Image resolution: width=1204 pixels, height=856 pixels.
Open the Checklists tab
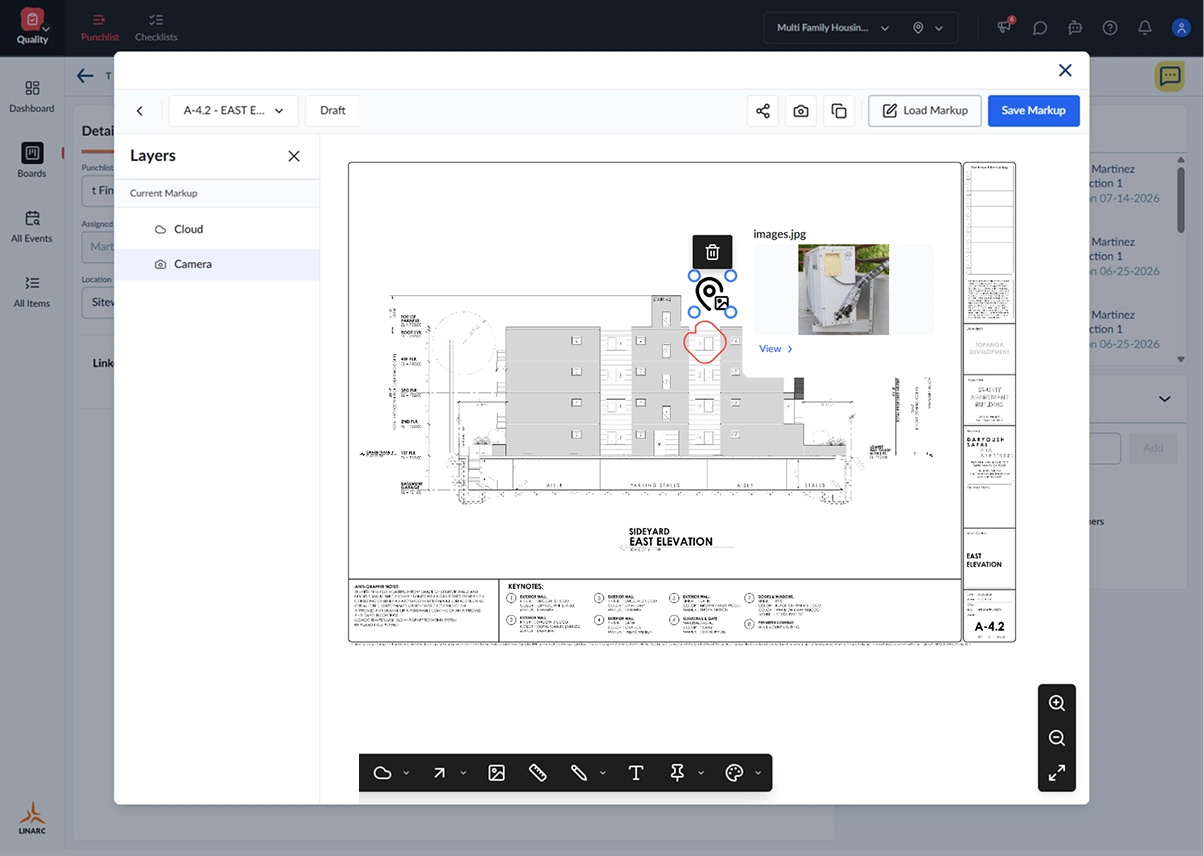pyautogui.click(x=156, y=27)
